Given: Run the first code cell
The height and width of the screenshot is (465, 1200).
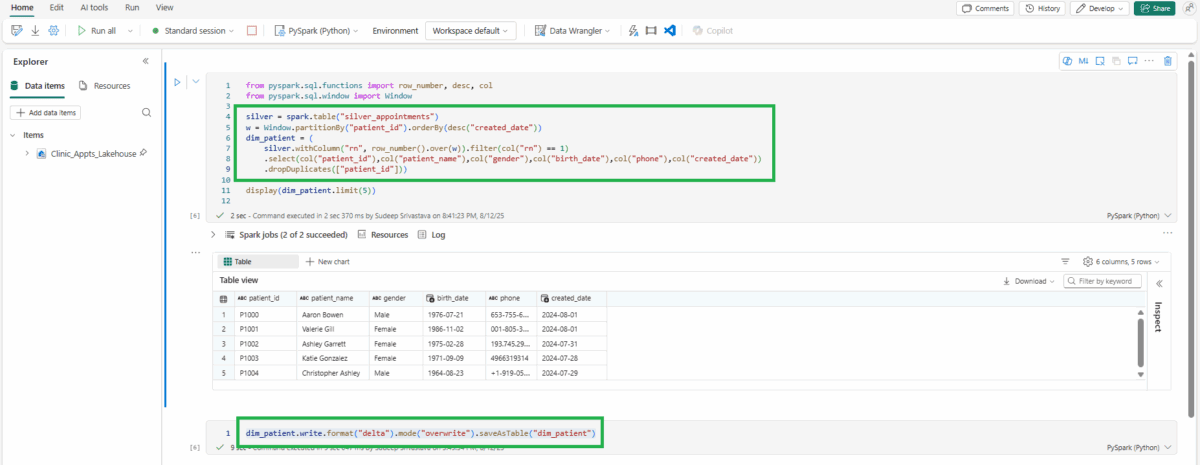Looking at the screenshot, I should tap(177, 82).
